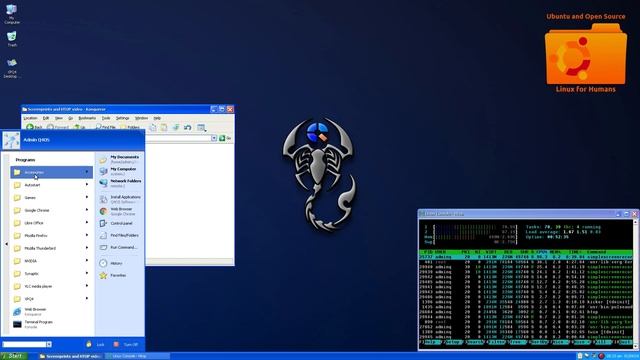This screenshot has width=640, height=360.
Task: Open the Google Chrome programs folder
Action: coord(51,210)
